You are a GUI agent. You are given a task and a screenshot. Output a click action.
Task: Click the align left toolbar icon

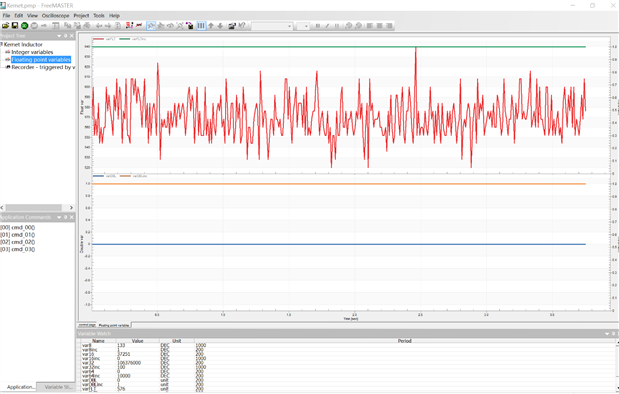370,26
